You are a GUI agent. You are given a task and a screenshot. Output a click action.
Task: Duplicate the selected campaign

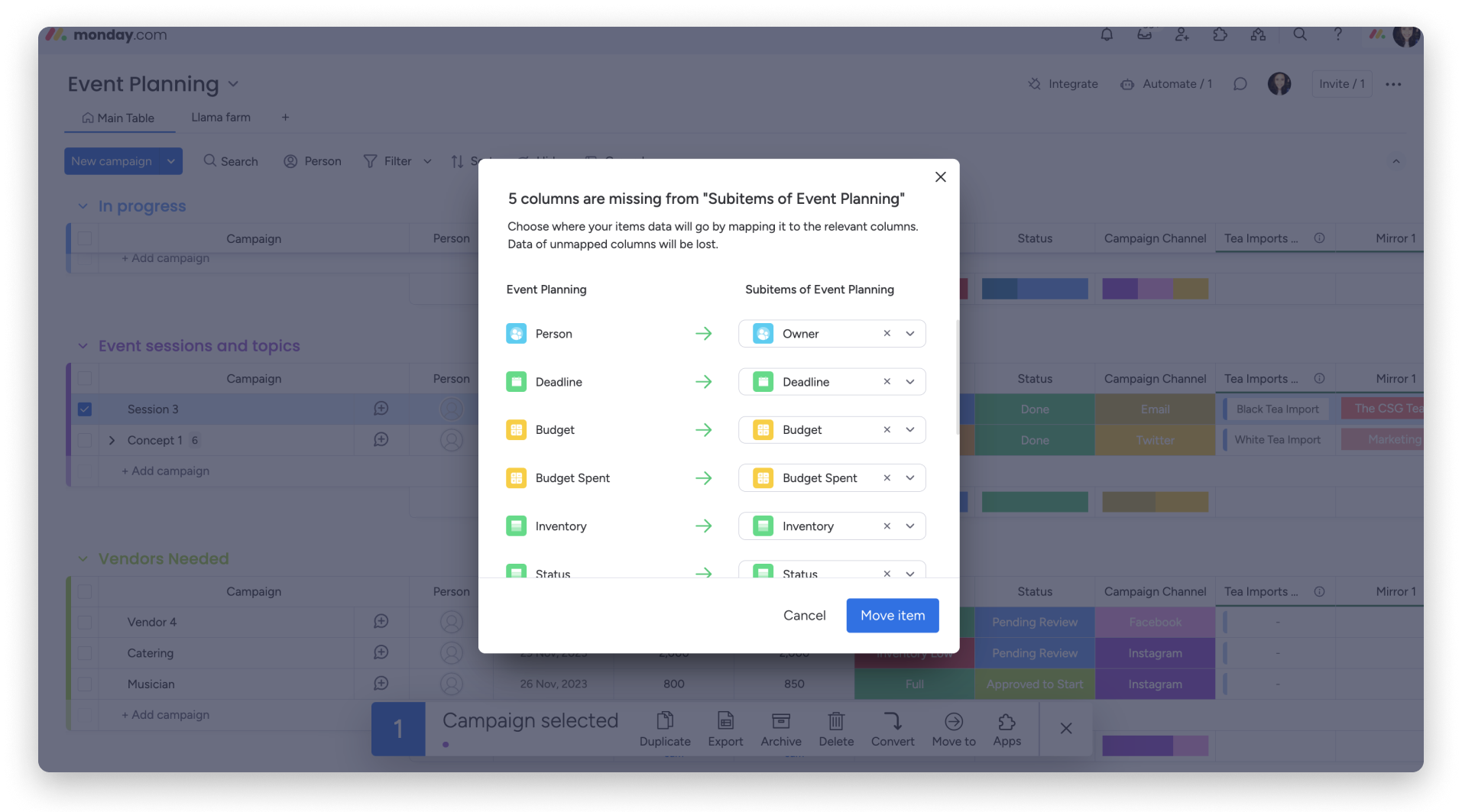(665, 730)
